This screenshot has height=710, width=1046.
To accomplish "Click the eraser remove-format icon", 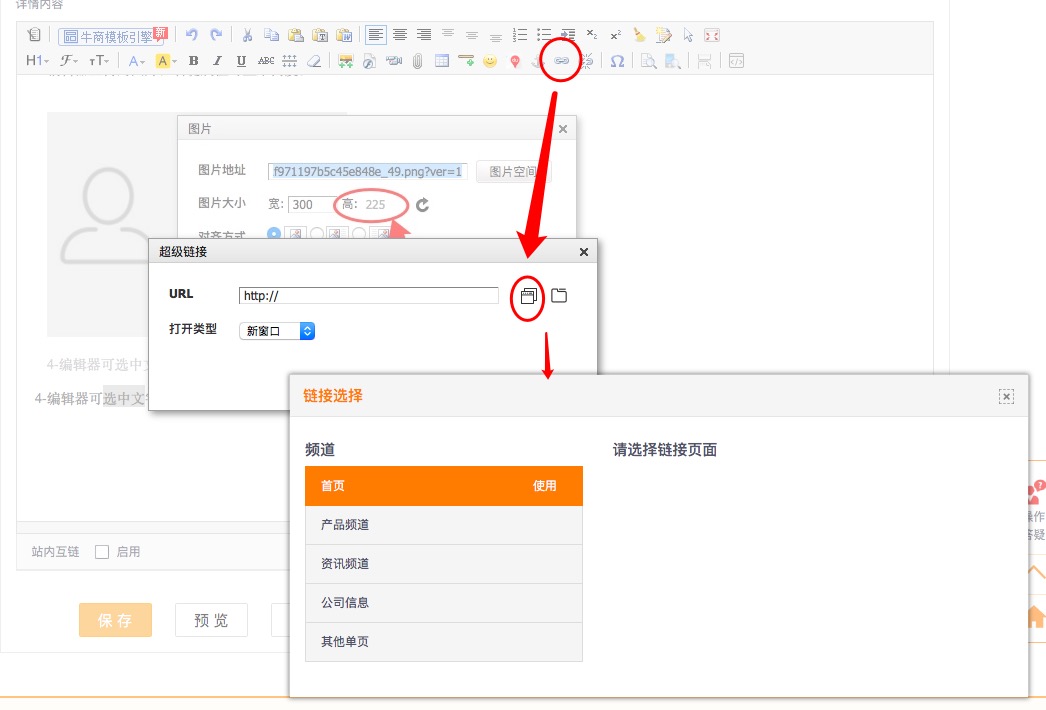I will 314,61.
